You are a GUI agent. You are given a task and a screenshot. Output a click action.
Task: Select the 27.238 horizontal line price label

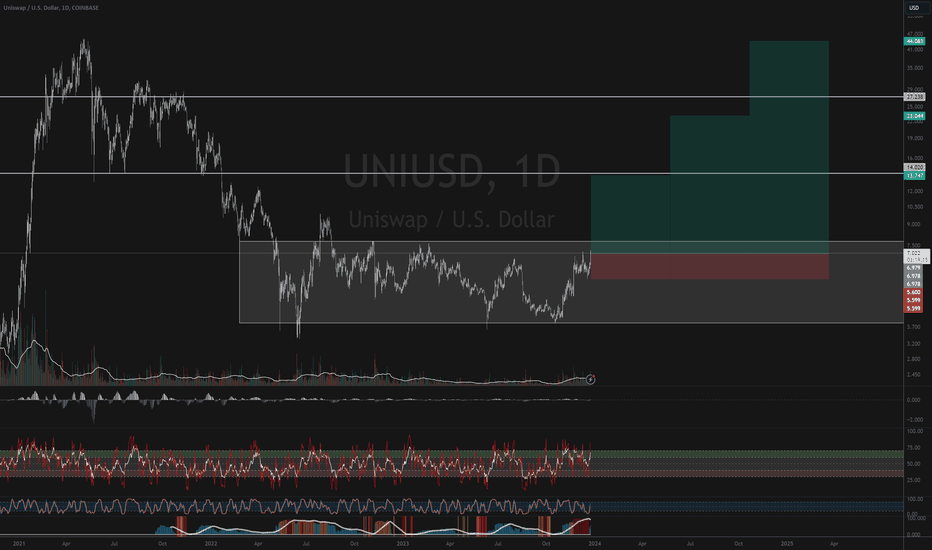(x=914, y=96)
